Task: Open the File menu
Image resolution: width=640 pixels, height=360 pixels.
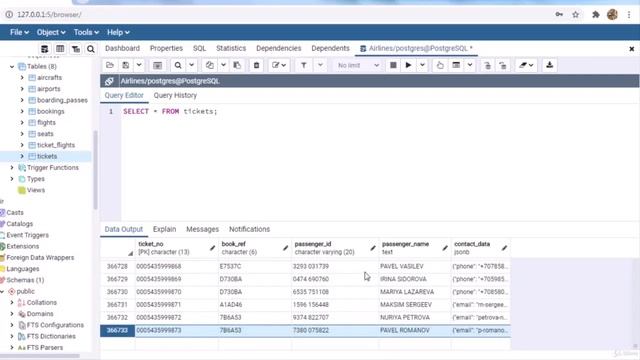Action: 19,32
